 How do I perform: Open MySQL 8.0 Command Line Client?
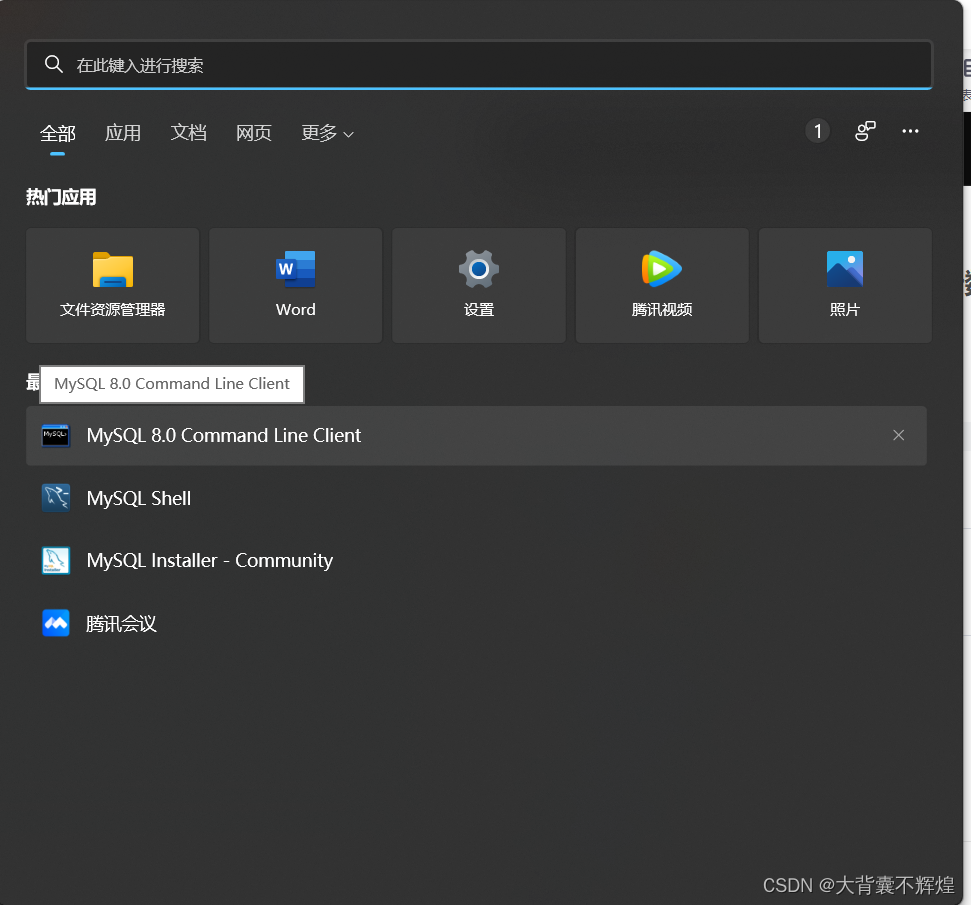click(x=223, y=435)
